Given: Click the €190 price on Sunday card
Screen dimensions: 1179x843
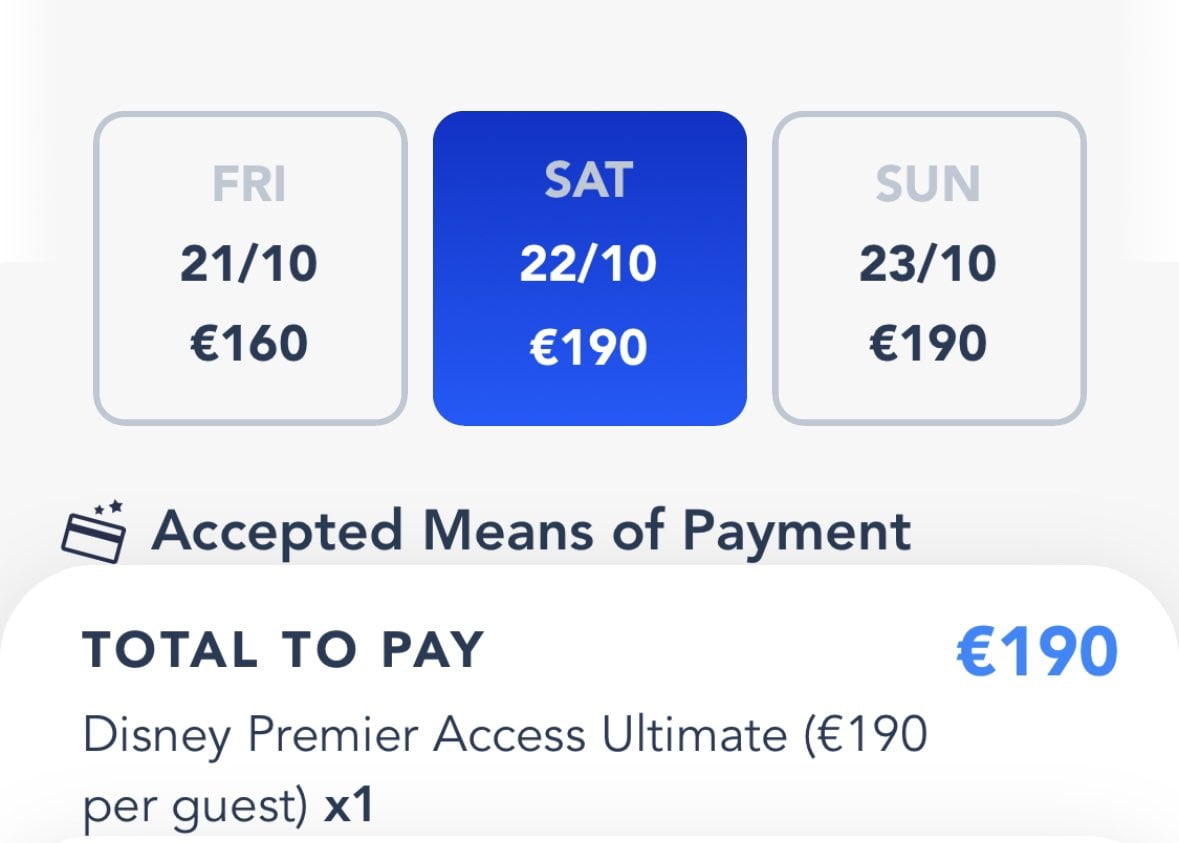Looking at the screenshot, I should click(x=928, y=343).
